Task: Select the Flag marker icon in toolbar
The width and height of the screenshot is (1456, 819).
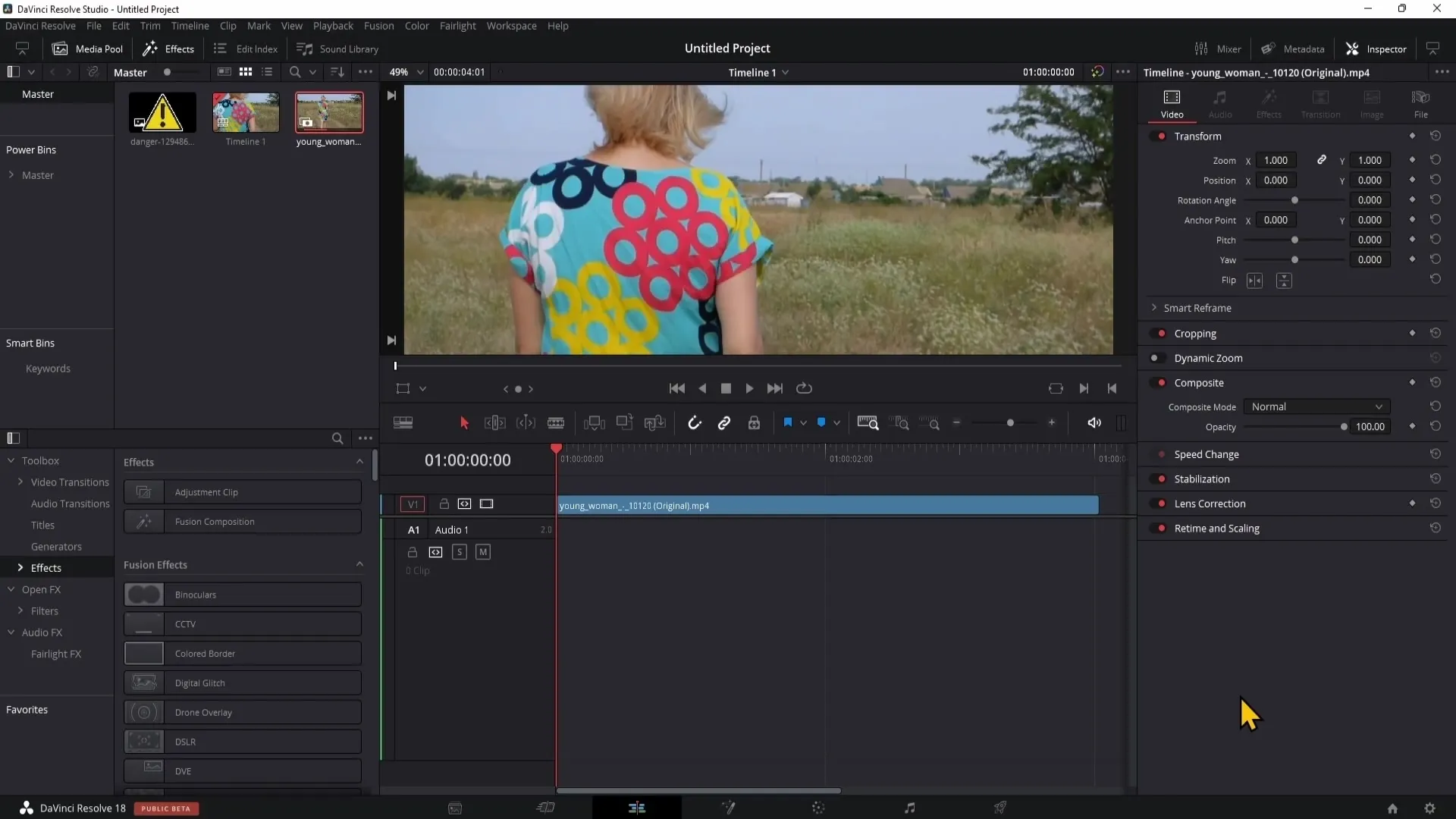Action: pyautogui.click(x=788, y=422)
